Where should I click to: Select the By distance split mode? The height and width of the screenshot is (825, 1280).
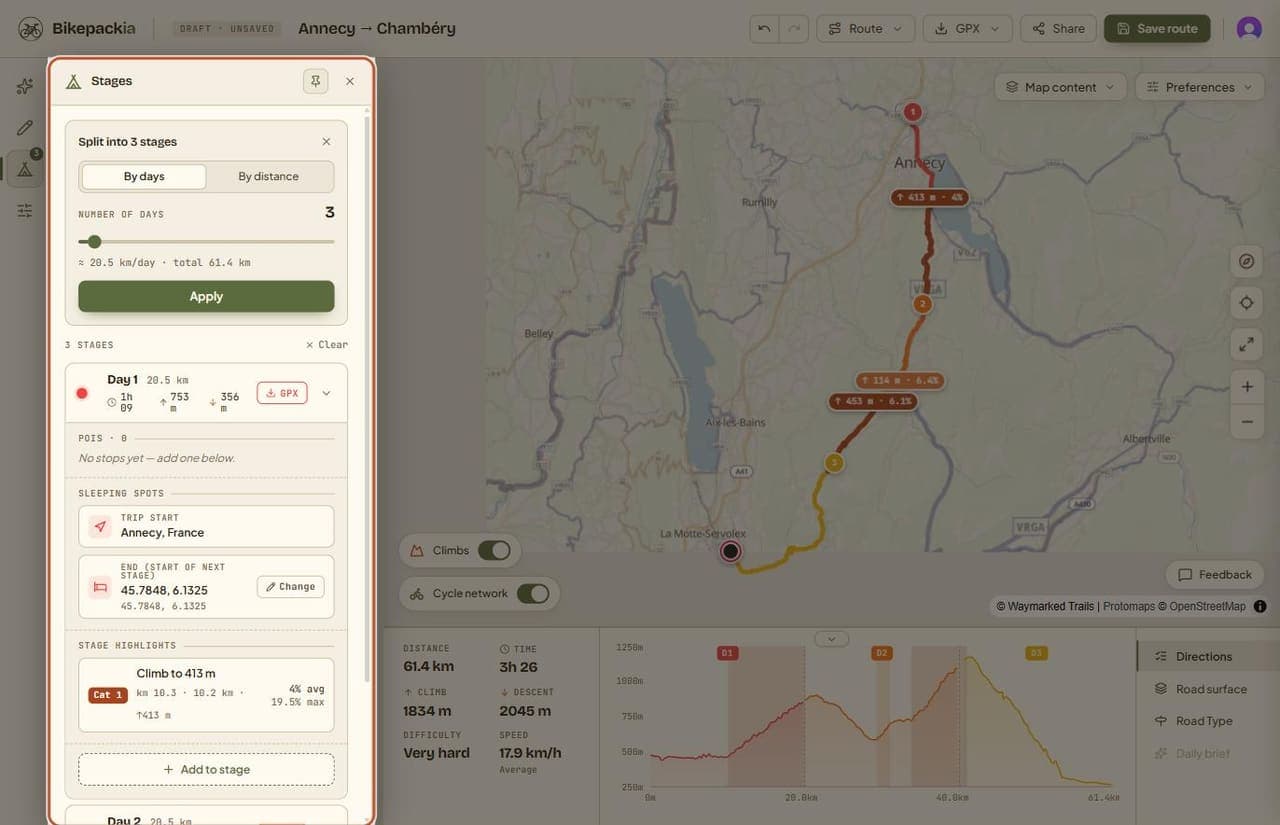[x=268, y=177]
